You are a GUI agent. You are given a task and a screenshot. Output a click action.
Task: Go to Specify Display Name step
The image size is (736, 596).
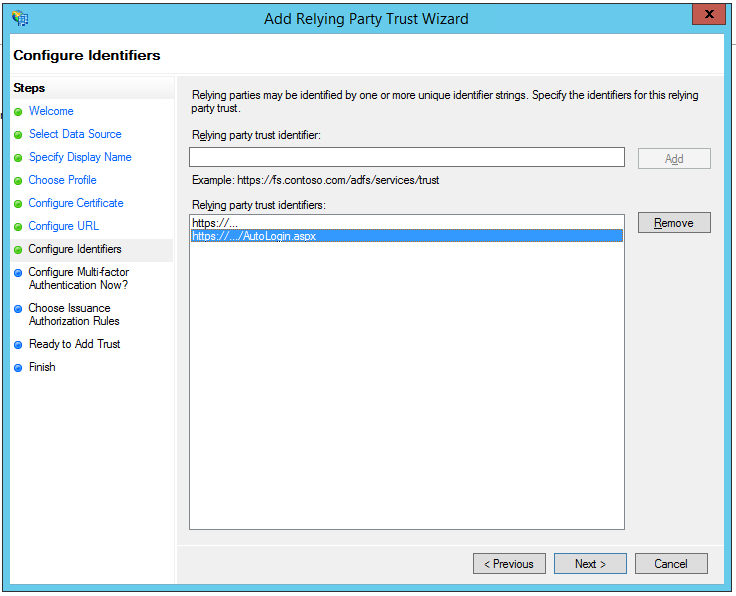click(80, 157)
